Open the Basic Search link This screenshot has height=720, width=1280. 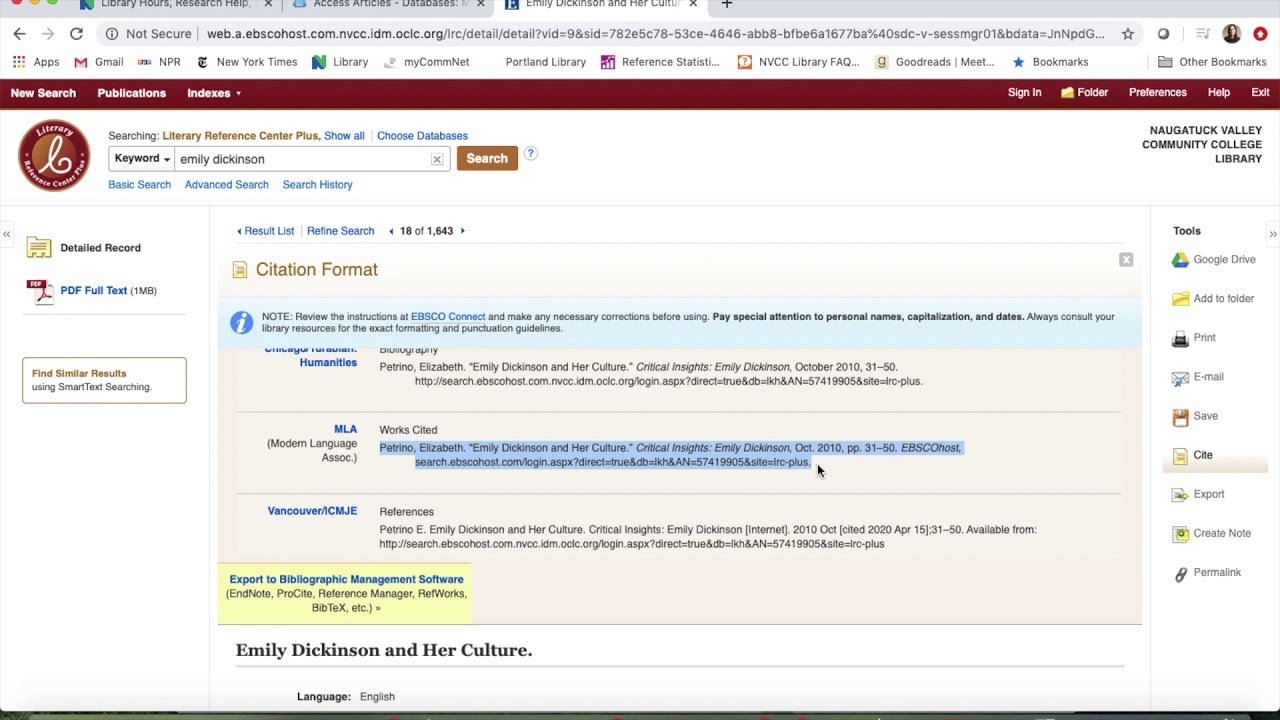tap(139, 185)
